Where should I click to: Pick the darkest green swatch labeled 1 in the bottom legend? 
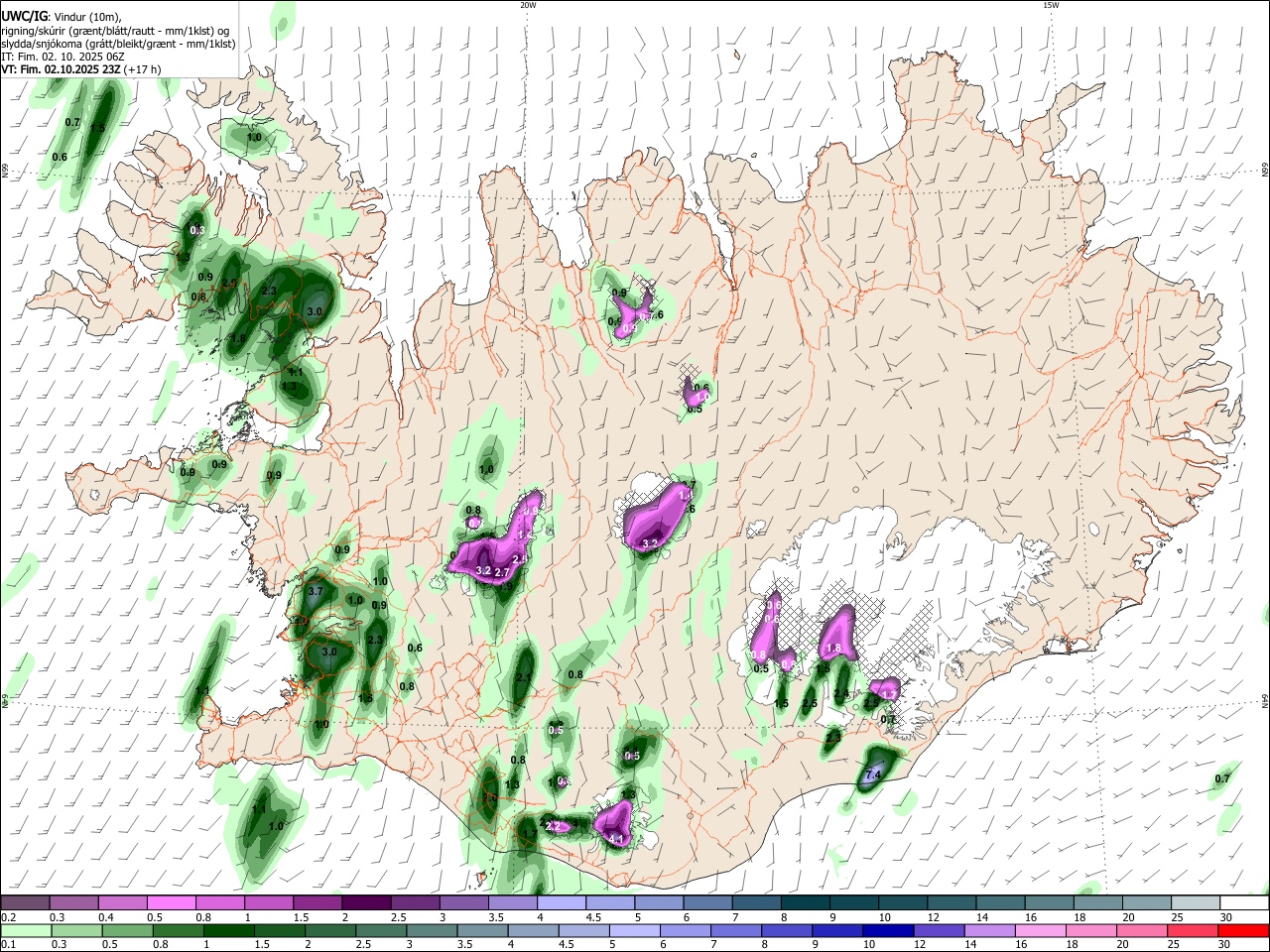228,930
